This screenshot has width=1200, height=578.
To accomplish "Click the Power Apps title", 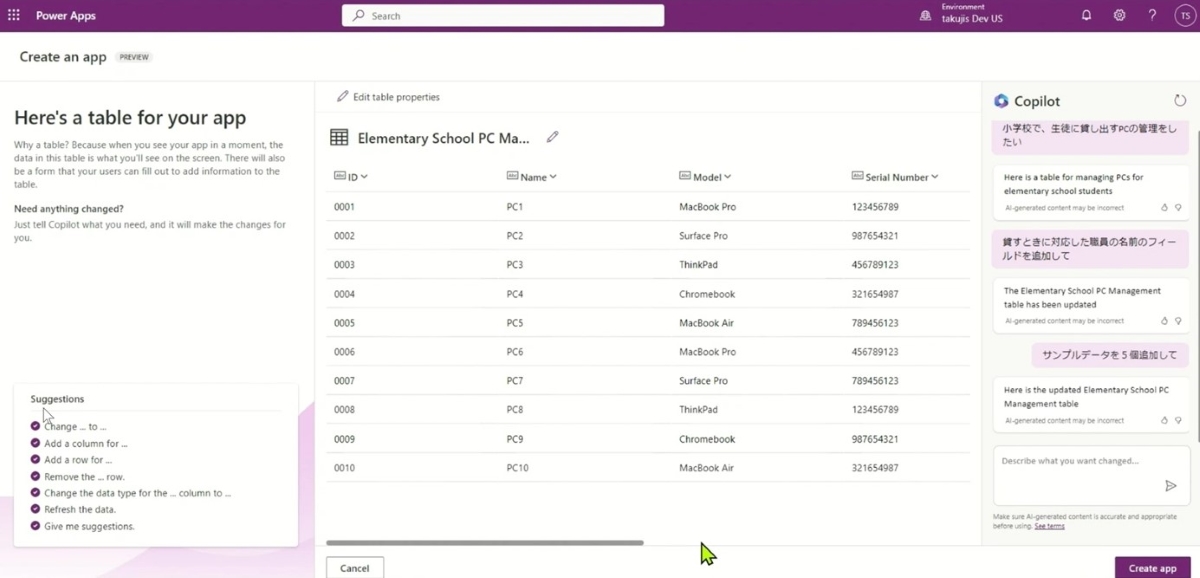I will point(66,16).
